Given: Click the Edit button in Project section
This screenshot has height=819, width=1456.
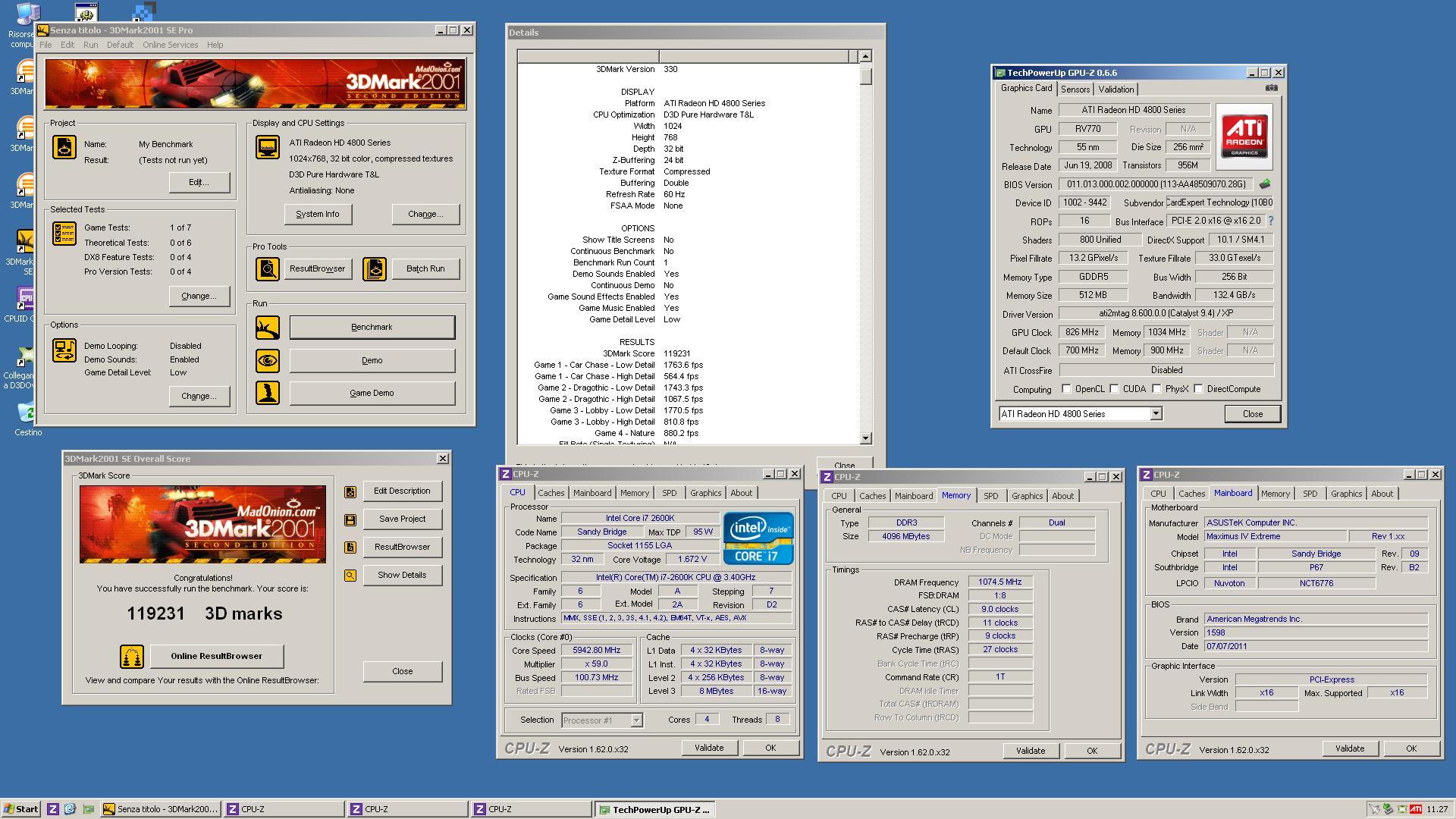Looking at the screenshot, I should point(199,183).
